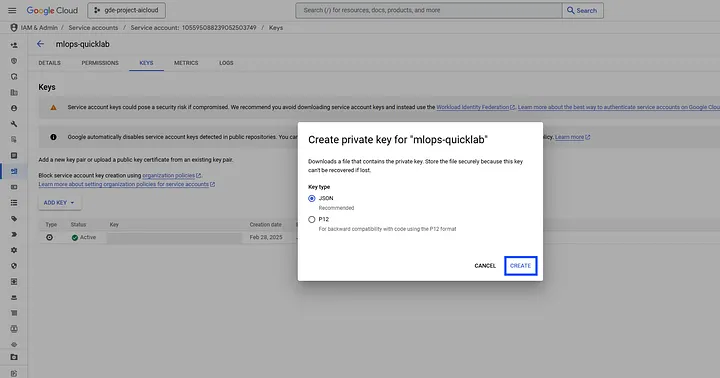The height and width of the screenshot is (378, 720).
Task: Open the double-chevron icon in sidebar
Action: tap(14, 234)
